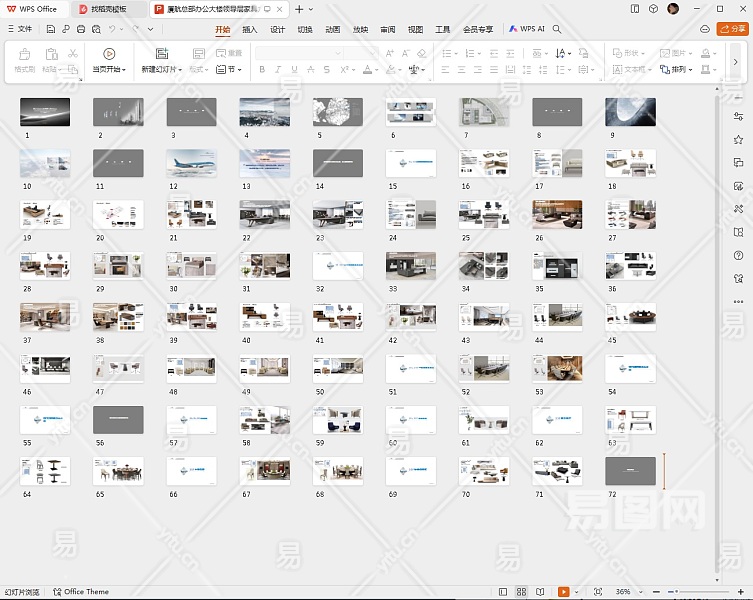Click the fit-to-window zoom icon
The height and width of the screenshot is (600, 753).
(x=597, y=592)
